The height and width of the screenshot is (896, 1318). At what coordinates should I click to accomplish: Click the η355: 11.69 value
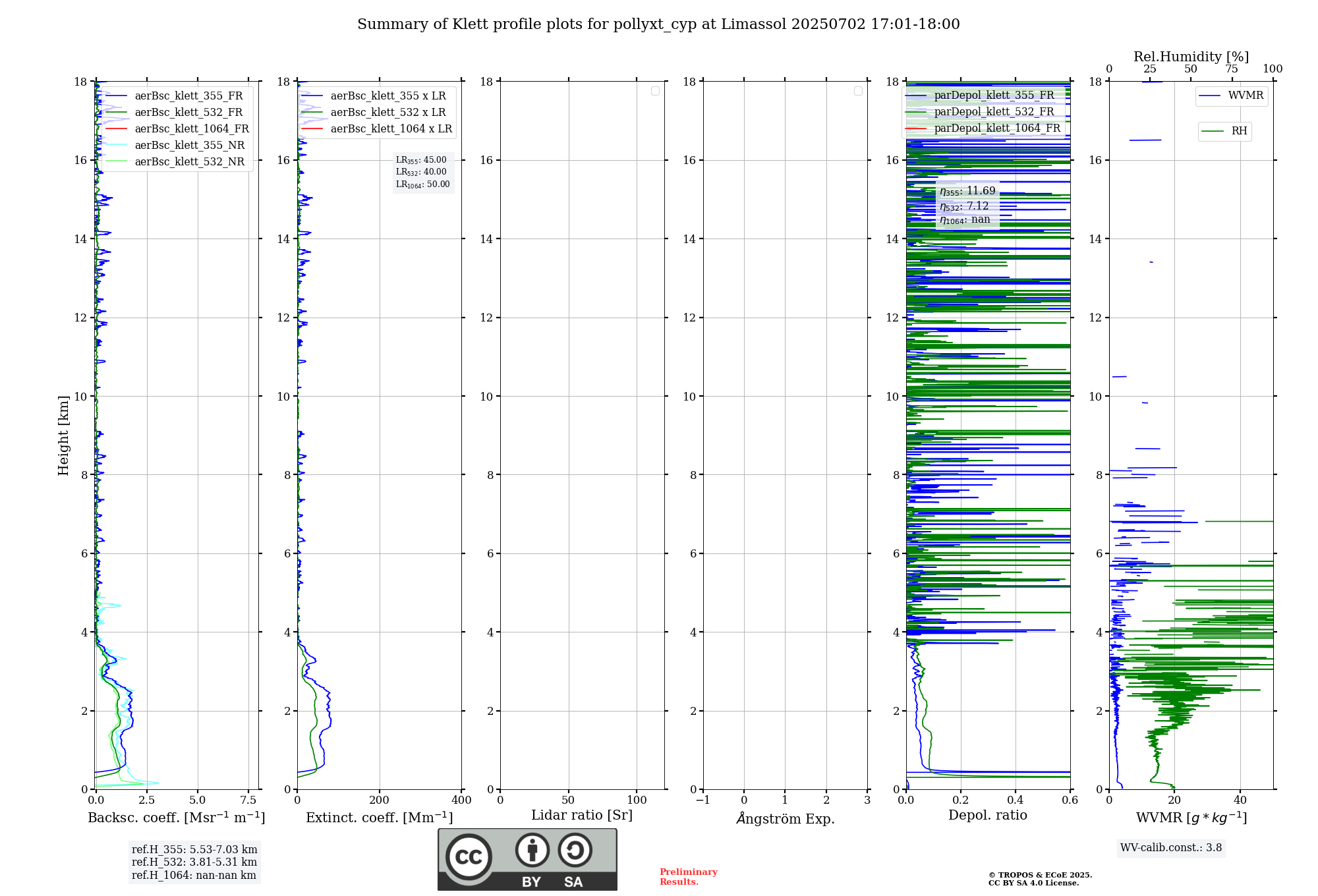click(x=967, y=191)
